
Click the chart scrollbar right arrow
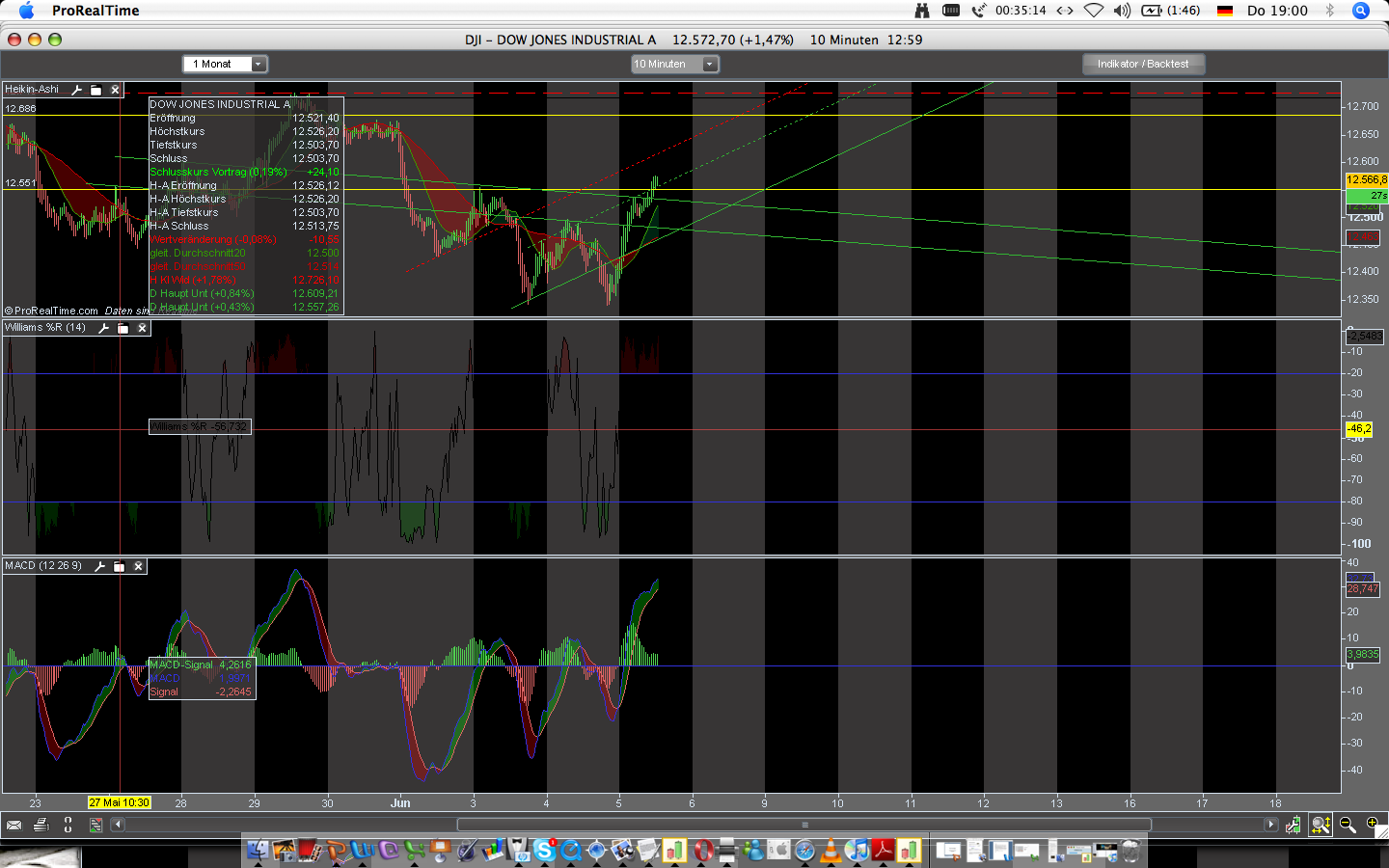(1271, 825)
